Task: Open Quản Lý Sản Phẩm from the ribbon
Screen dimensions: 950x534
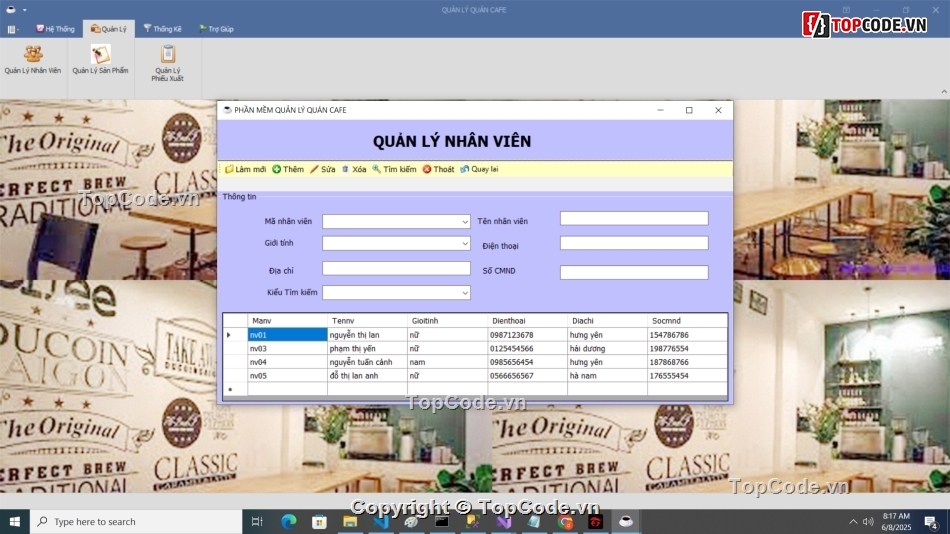Action: click(100, 60)
